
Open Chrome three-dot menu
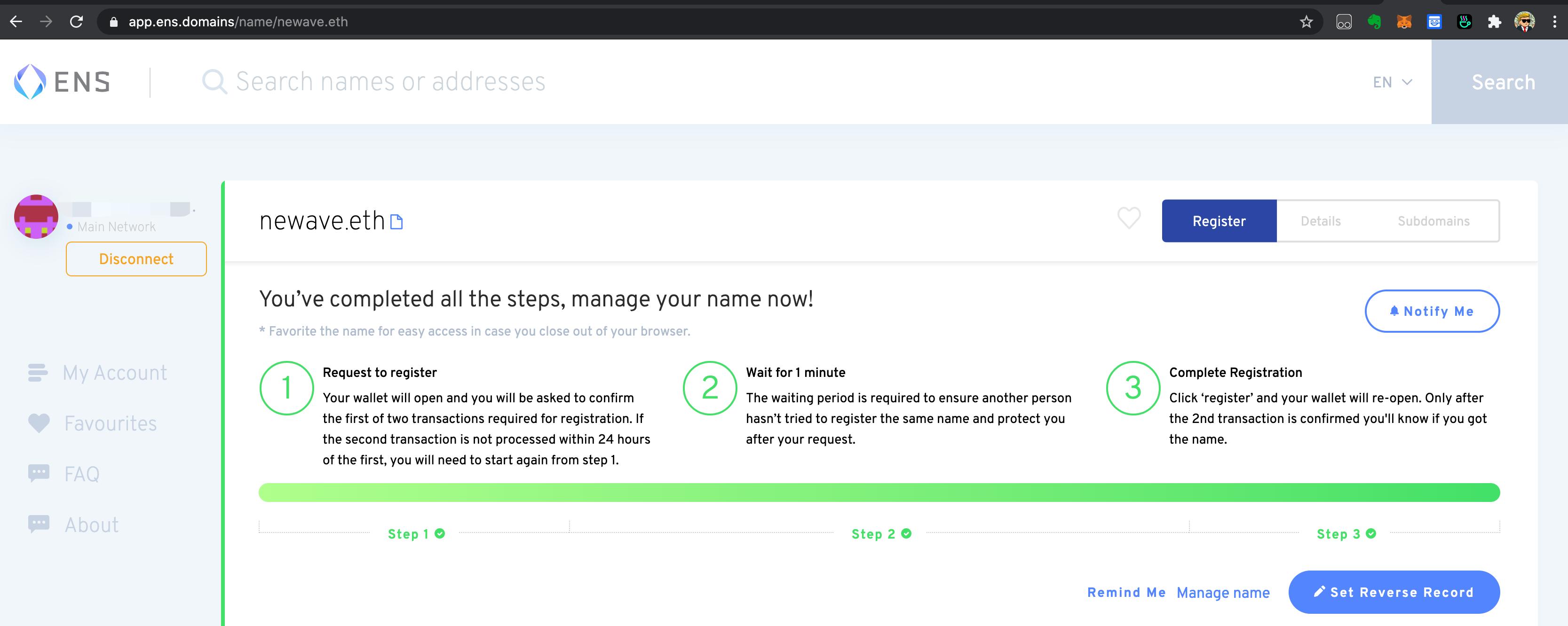[1554, 22]
